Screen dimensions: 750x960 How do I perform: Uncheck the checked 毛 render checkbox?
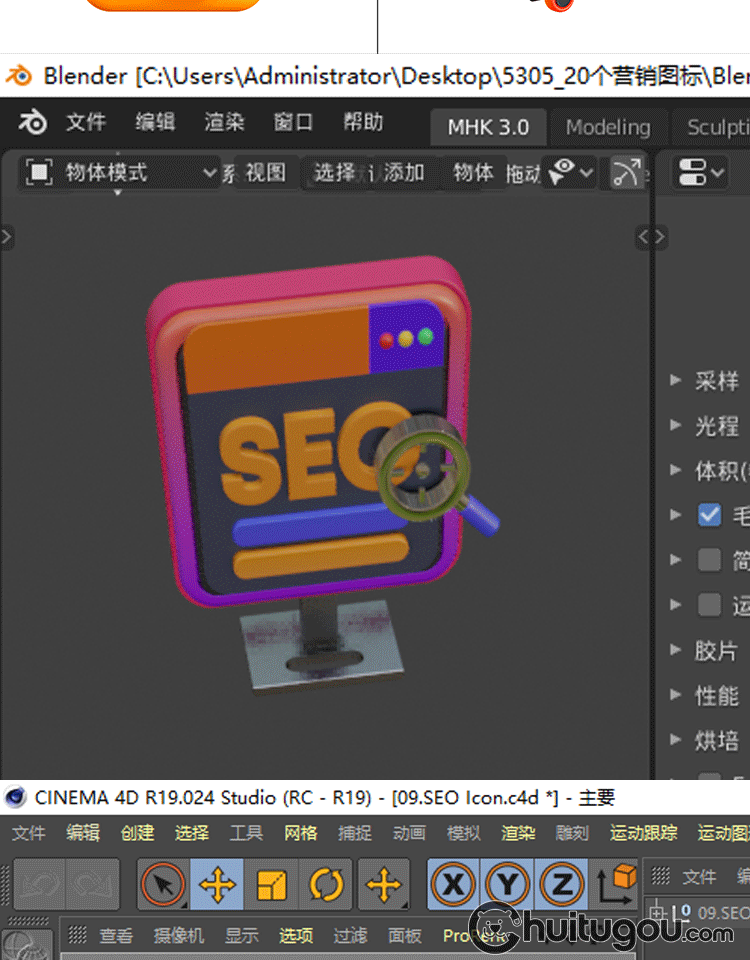[709, 515]
